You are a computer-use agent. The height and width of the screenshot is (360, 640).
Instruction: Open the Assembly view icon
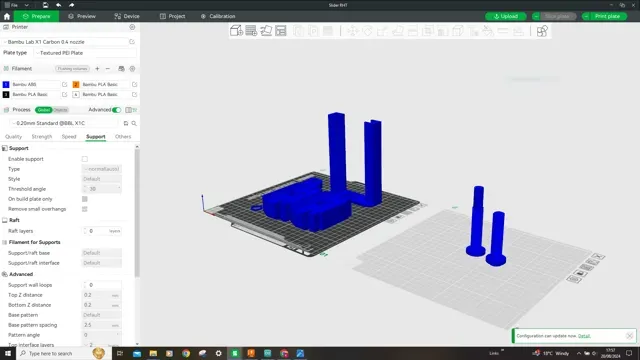point(542,31)
